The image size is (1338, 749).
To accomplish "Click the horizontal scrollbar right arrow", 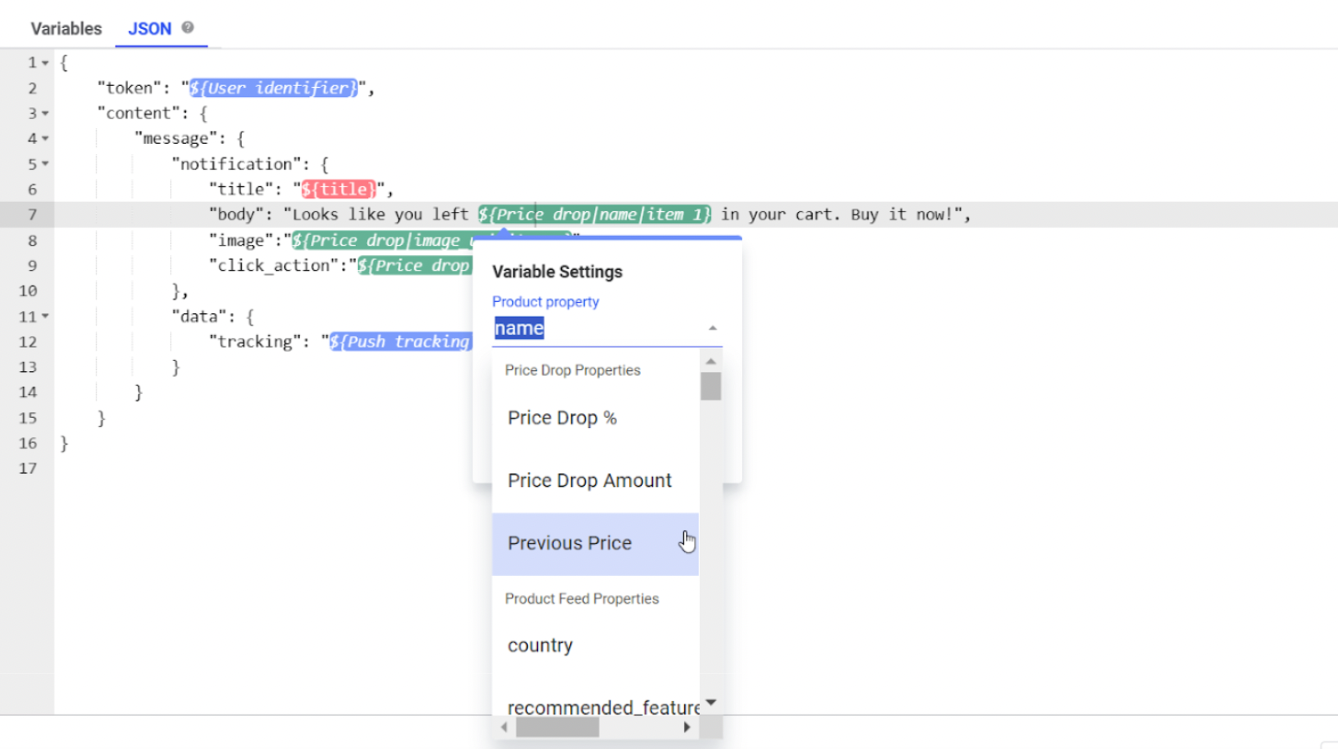I will click(x=687, y=728).
